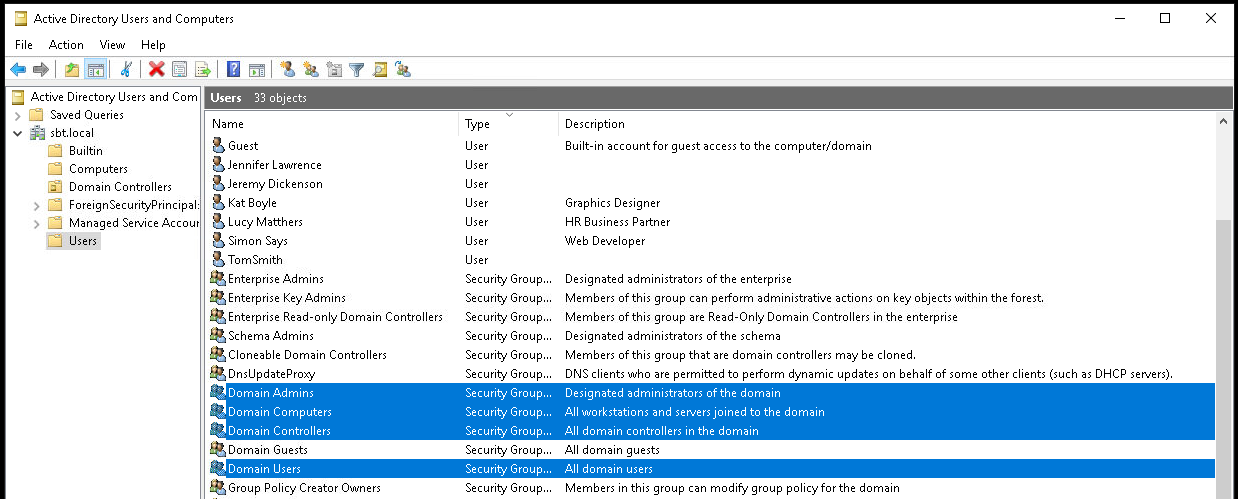Select Group Policy Creator Owners group
This screenshot has height=499, width=1238.
(x=711, y=488)
